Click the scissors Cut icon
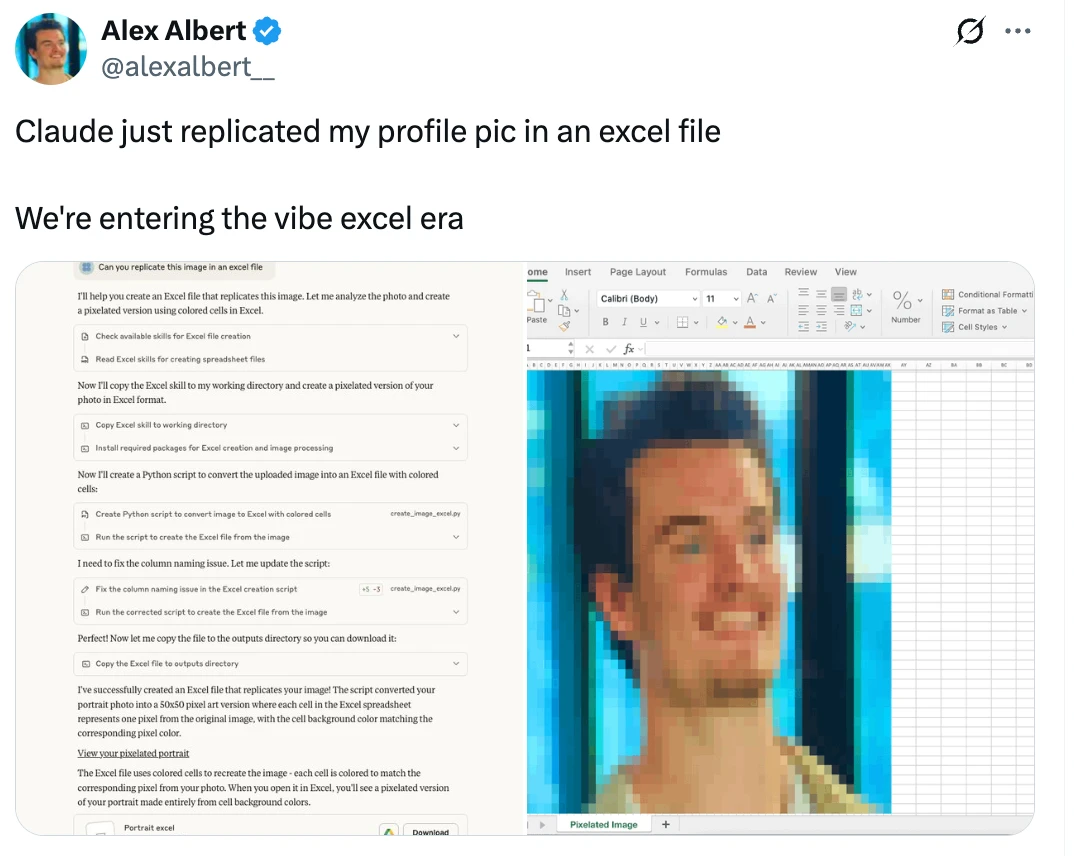Image resolution: width=1074 pixels, height=856 pixels. point(564,294)
